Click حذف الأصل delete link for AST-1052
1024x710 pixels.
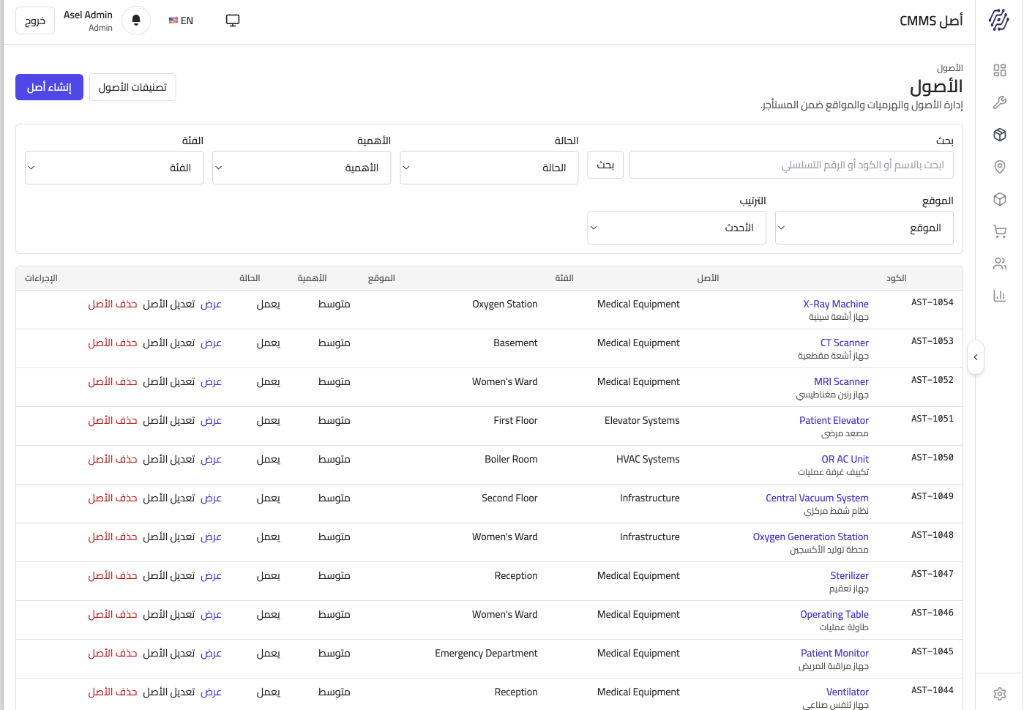coord(112,381)
